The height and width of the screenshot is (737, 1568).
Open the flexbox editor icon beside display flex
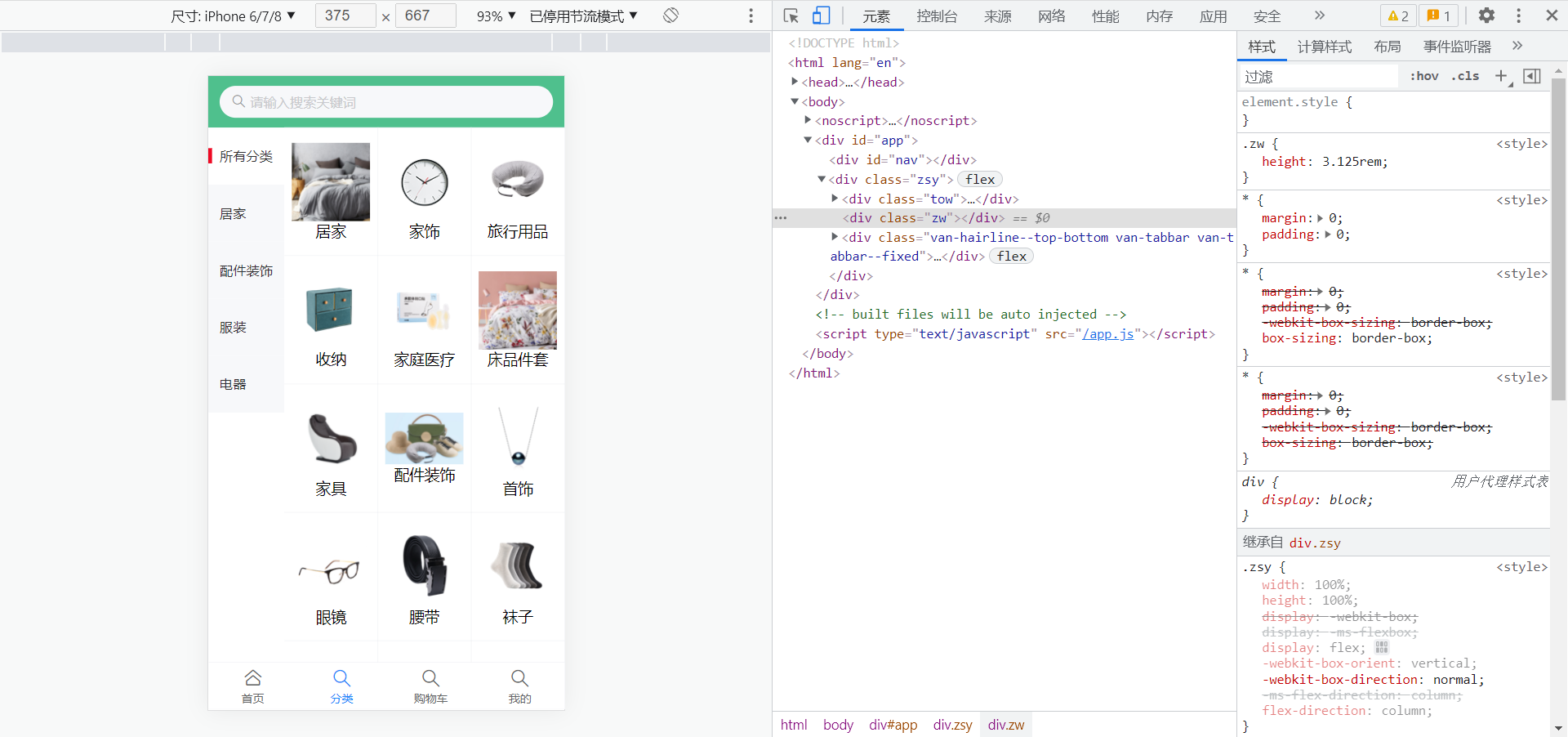click(x=1382, y=647)
